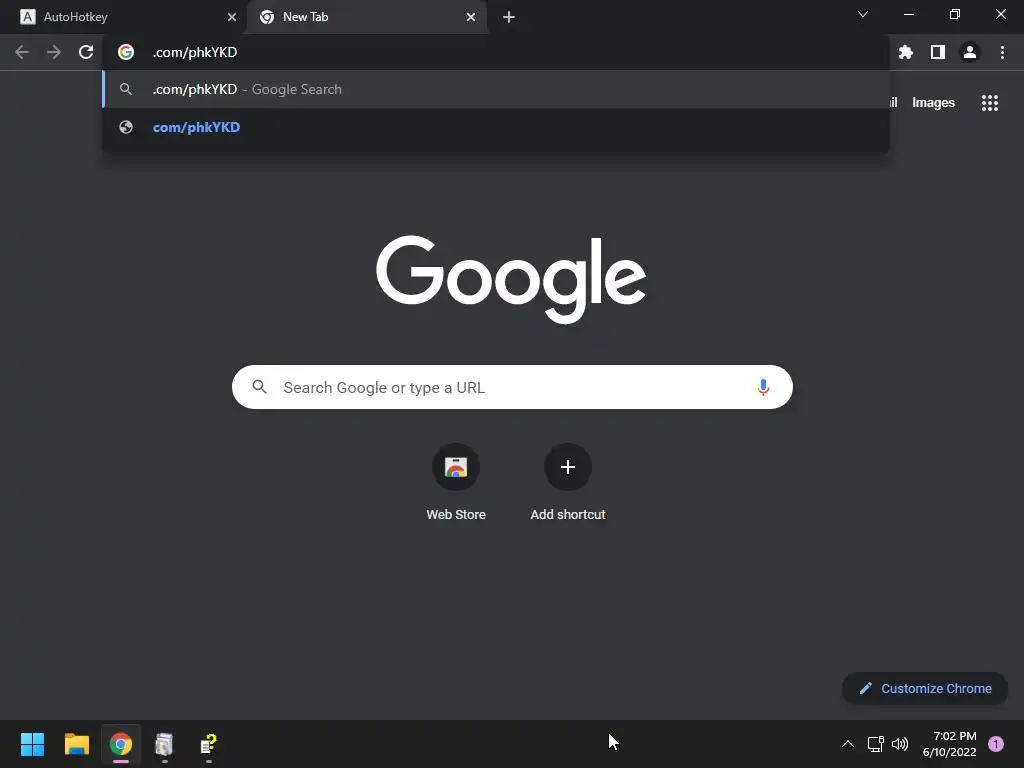The width and height of the screenshot is (1024, 768).
Task: Show hidden system tray icons
Action: point(847,744)
